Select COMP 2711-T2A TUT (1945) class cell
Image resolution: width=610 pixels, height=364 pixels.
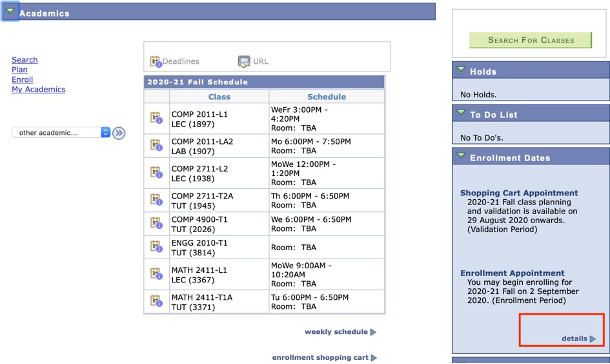[219, 201]
